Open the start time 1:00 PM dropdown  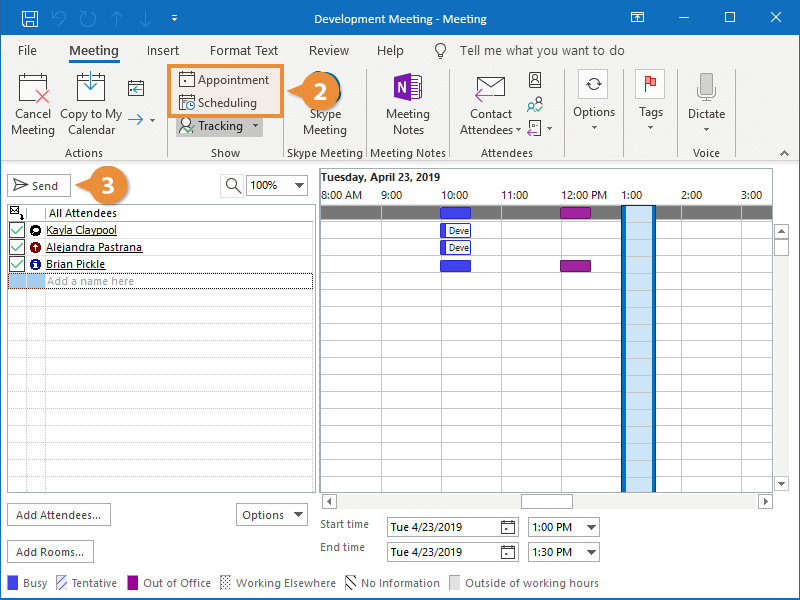click(590, 527)
